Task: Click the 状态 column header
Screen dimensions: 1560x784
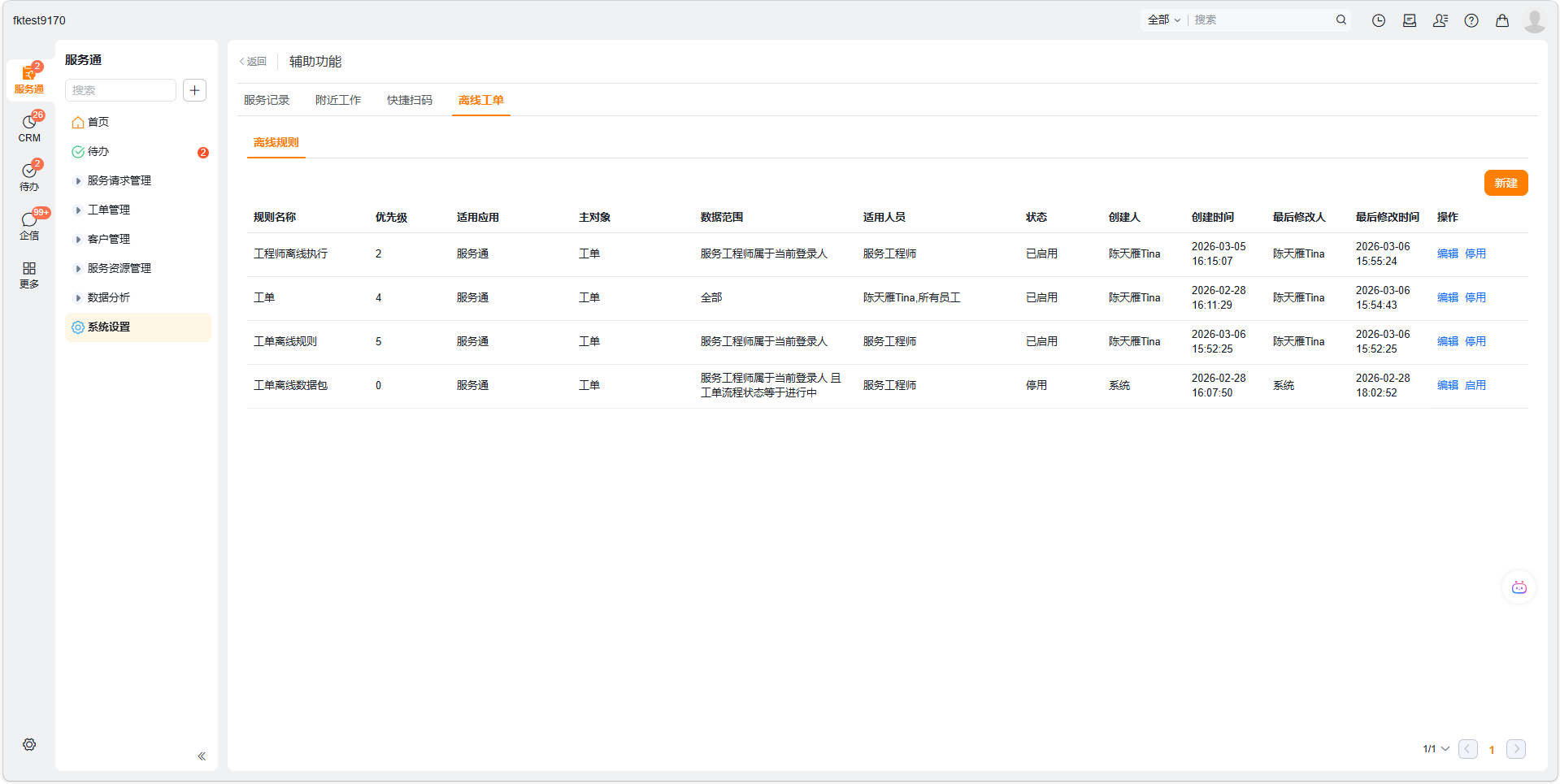Action: pos(1036,217)
